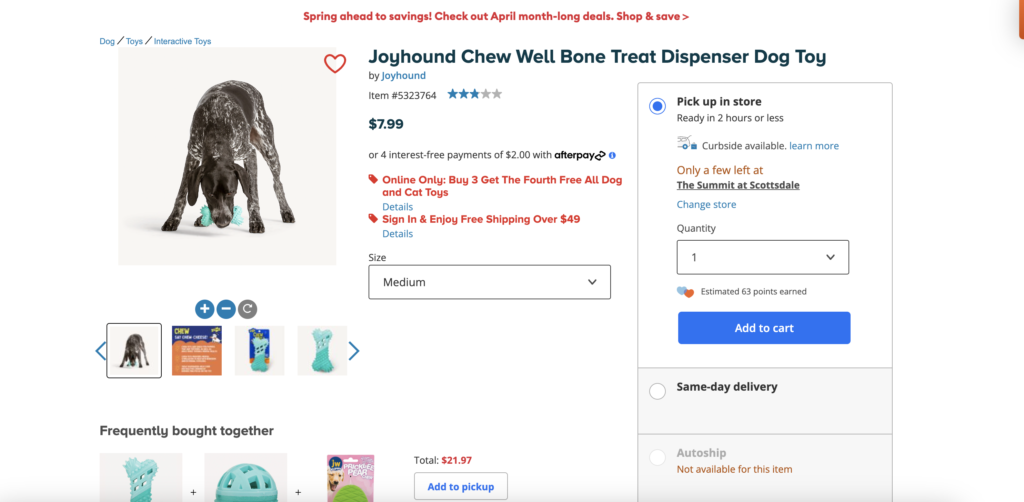Go to Dog breadcrumb category
This screenshot has width=1024, height=502.
coord(107,42)
